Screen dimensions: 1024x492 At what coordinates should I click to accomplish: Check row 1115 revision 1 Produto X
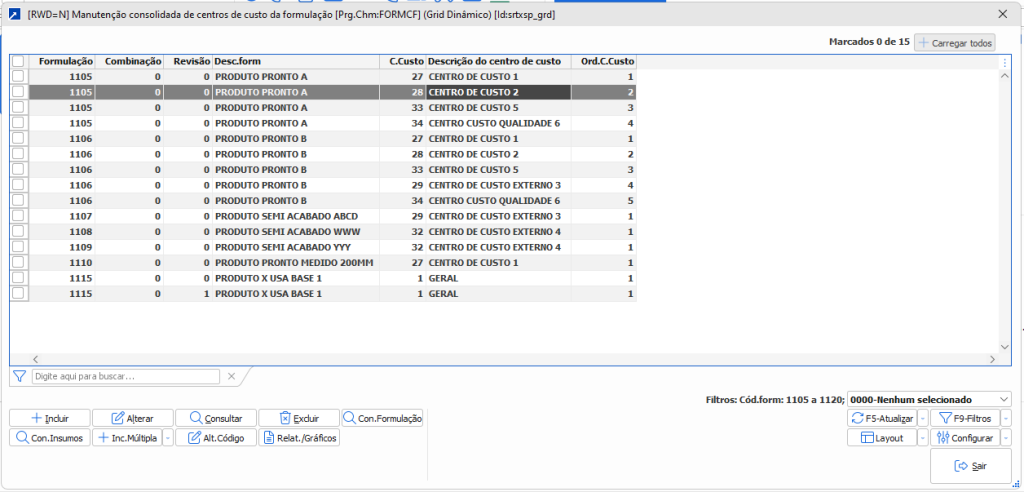(x=18, y=294)
